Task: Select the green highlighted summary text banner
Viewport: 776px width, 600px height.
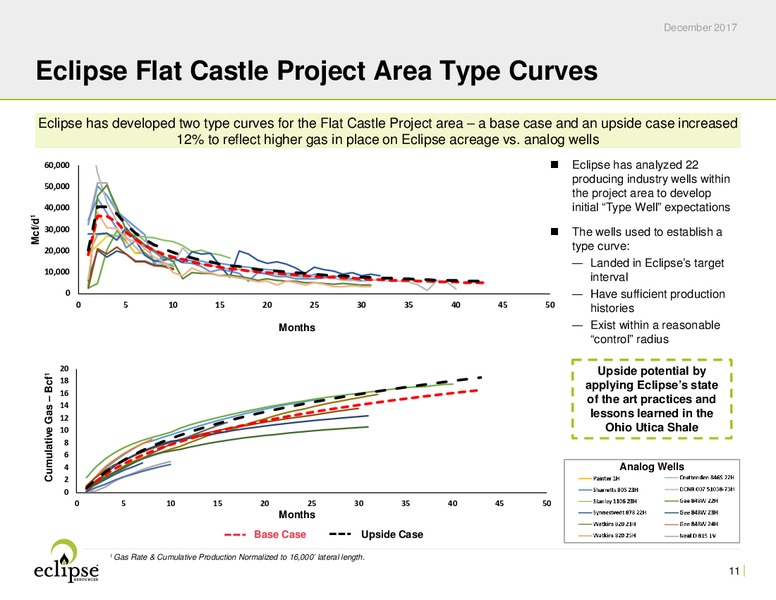Action: [388, 131]
